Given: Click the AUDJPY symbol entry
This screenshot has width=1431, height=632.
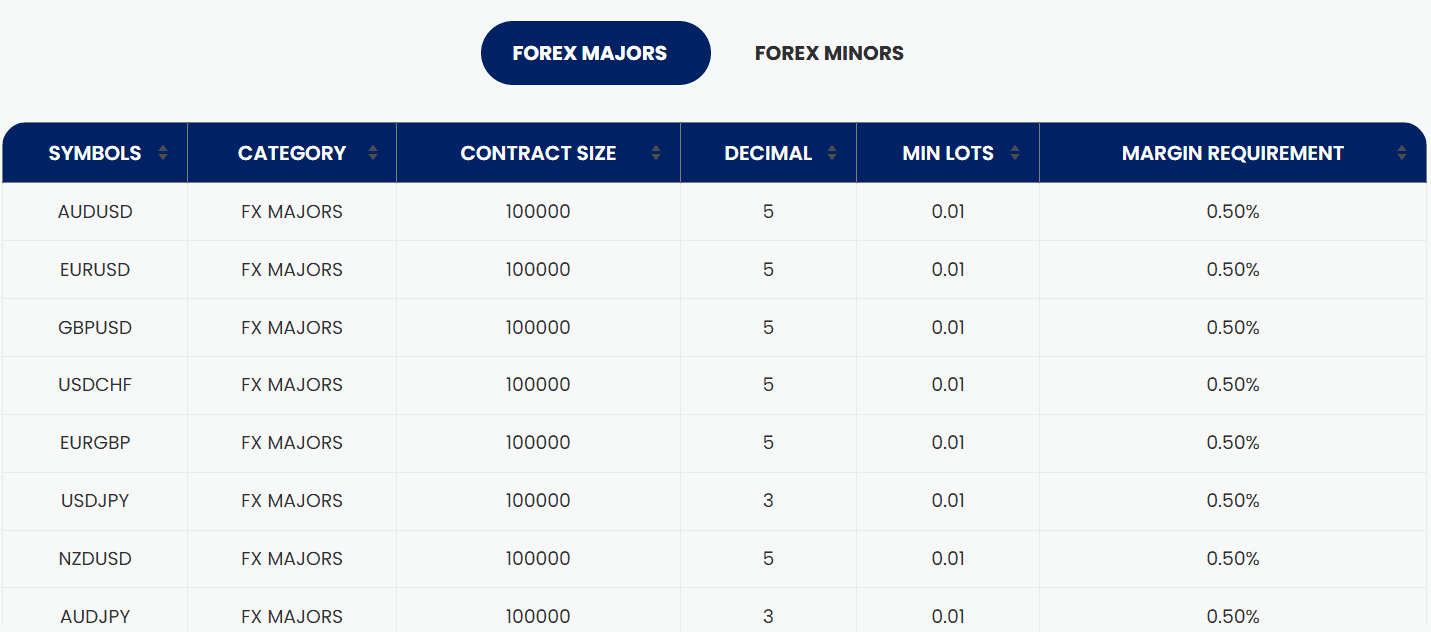Looking at the screenshot, I should coord(95,616).
